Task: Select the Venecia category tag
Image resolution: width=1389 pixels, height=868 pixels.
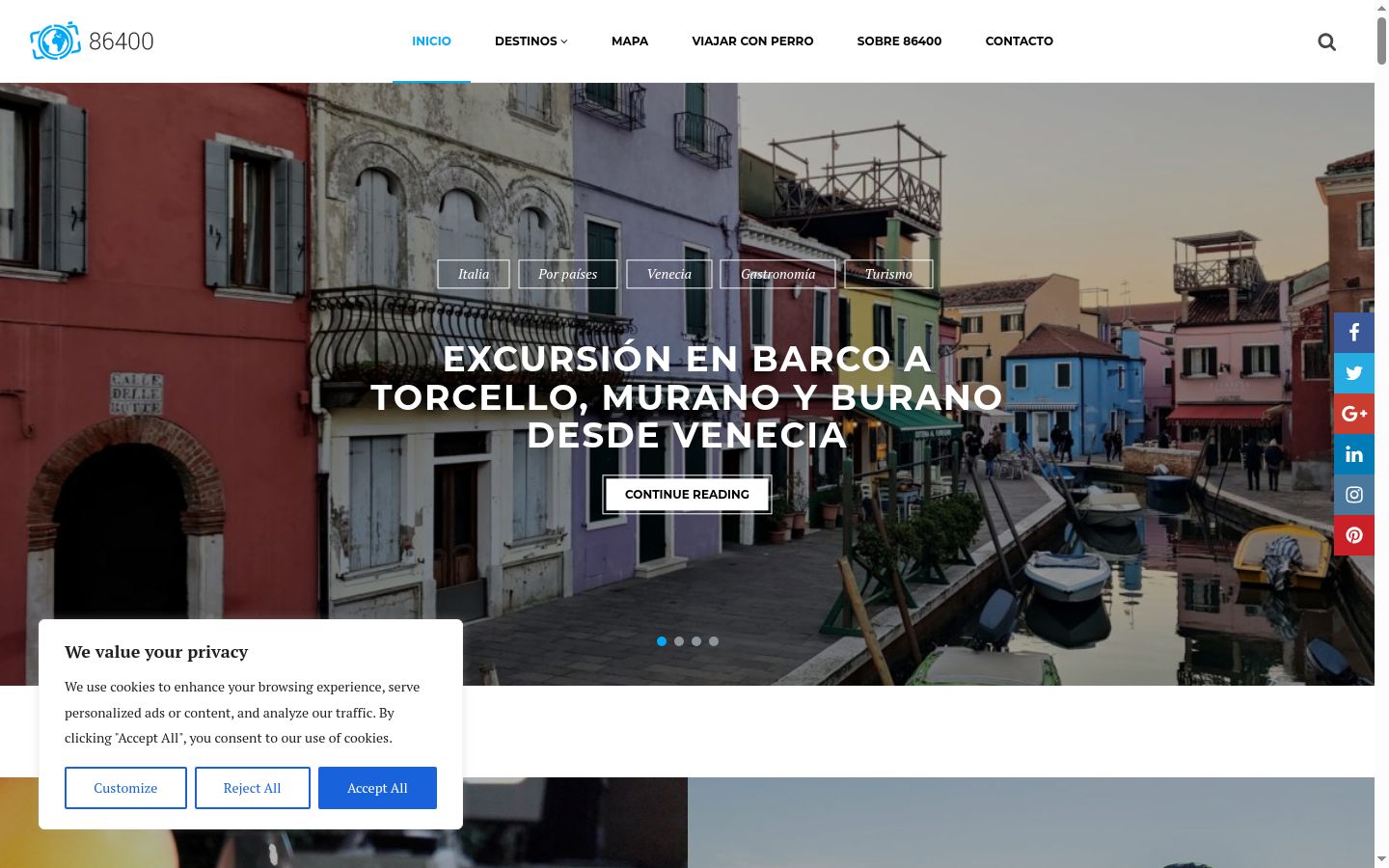Action: 669,274
